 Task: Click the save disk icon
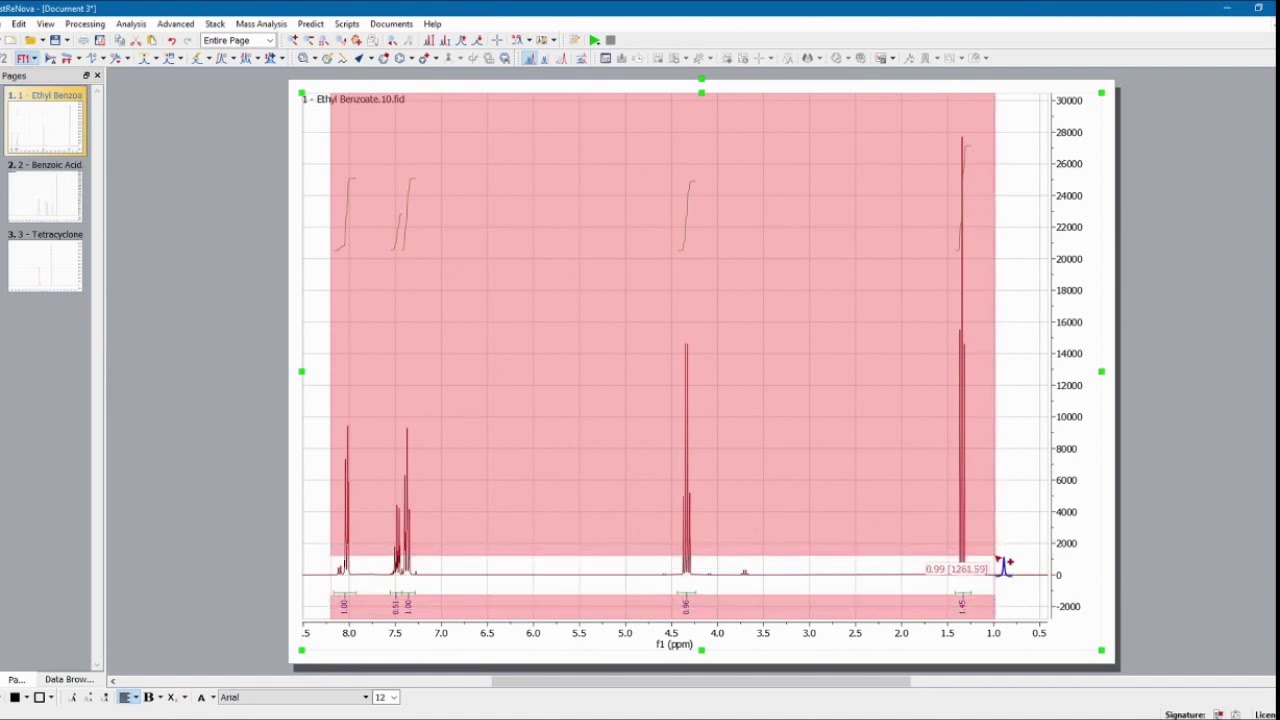coord(55,40)
